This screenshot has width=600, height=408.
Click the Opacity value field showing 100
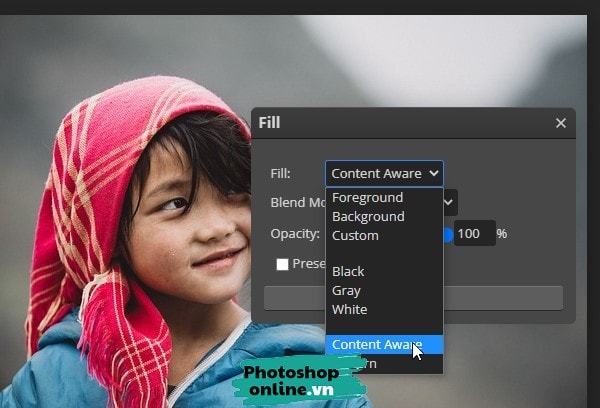click(474, 234)
